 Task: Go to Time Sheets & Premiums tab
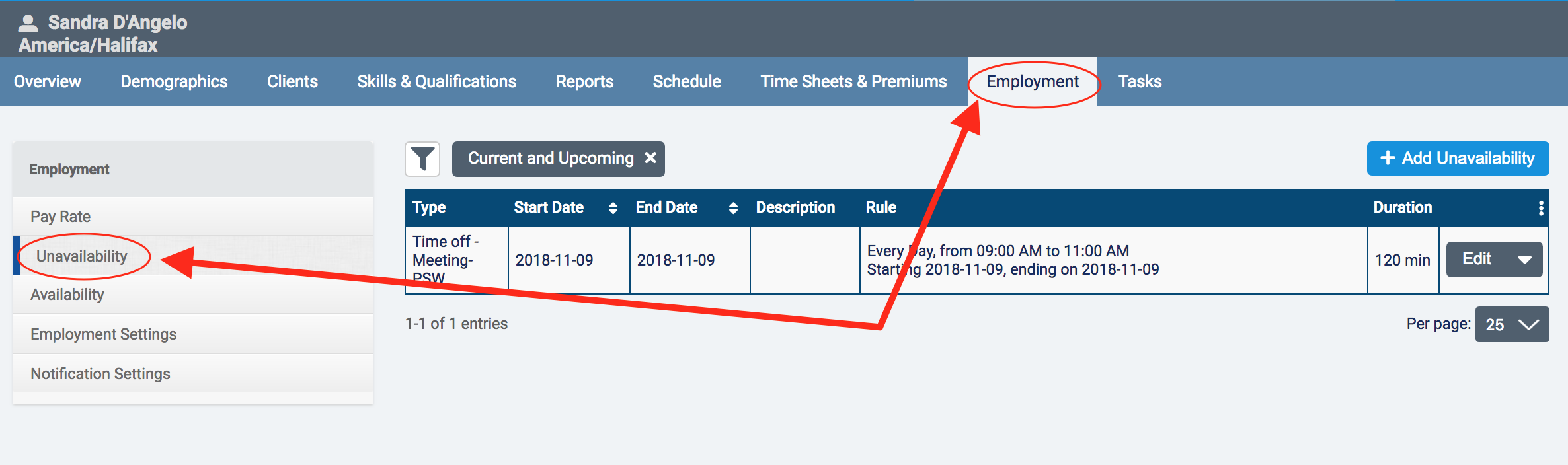tap(853, 81)
